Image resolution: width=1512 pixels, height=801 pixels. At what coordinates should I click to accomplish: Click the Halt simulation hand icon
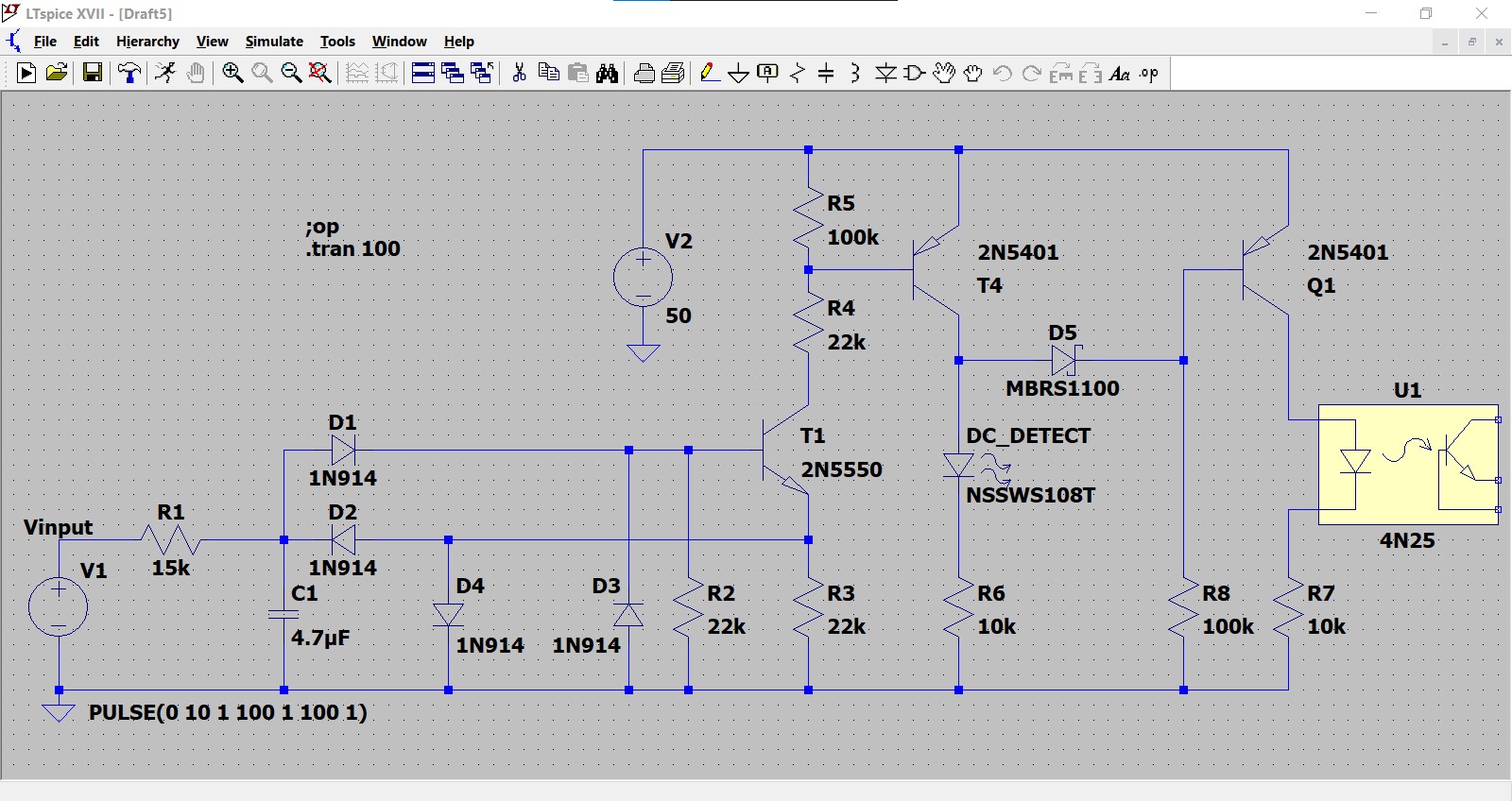196,73
